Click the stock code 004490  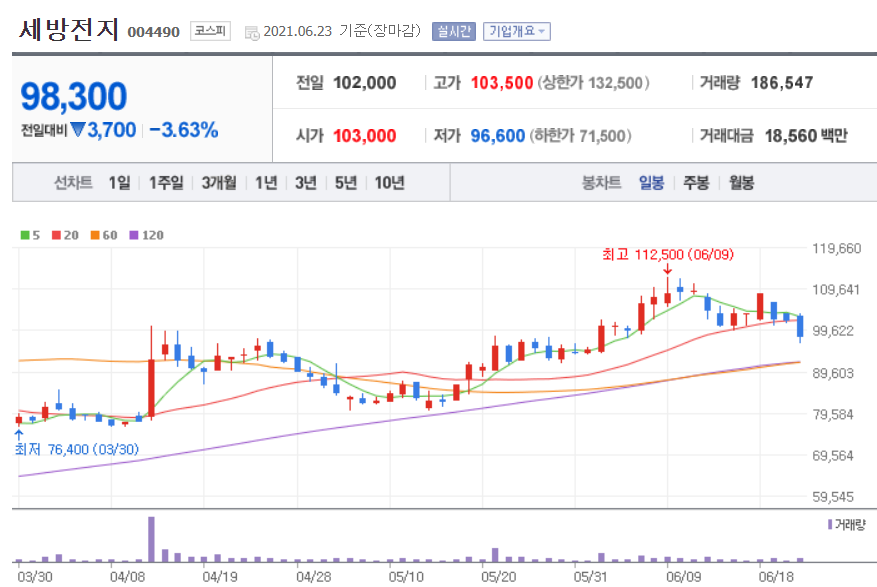[x=154, y=32]
